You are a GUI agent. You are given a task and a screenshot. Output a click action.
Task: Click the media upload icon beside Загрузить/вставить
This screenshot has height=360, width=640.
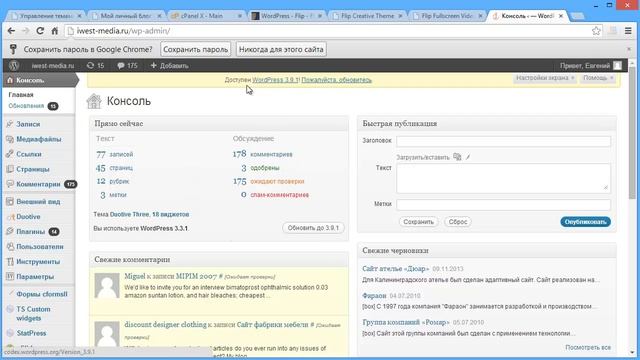[x=457, y=157]
